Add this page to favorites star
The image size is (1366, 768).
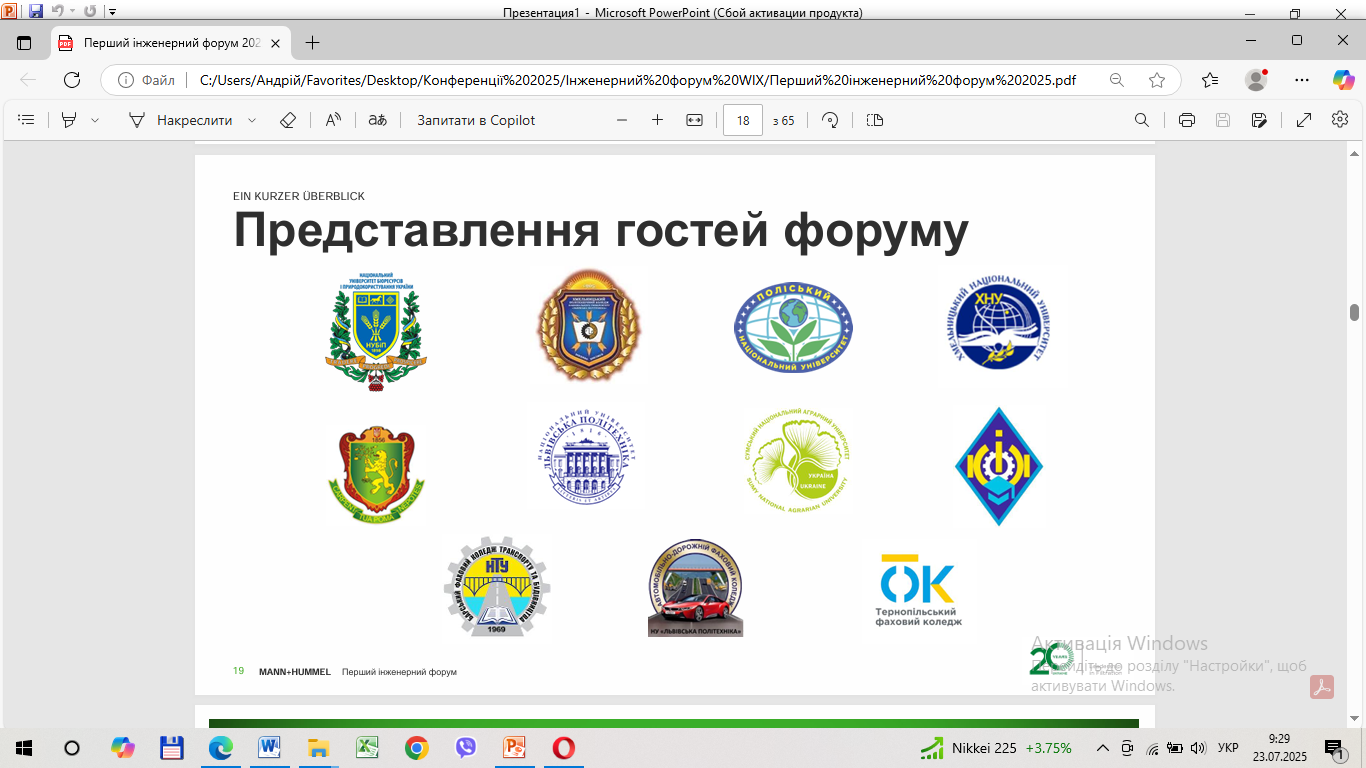(x=1157, y=80)
